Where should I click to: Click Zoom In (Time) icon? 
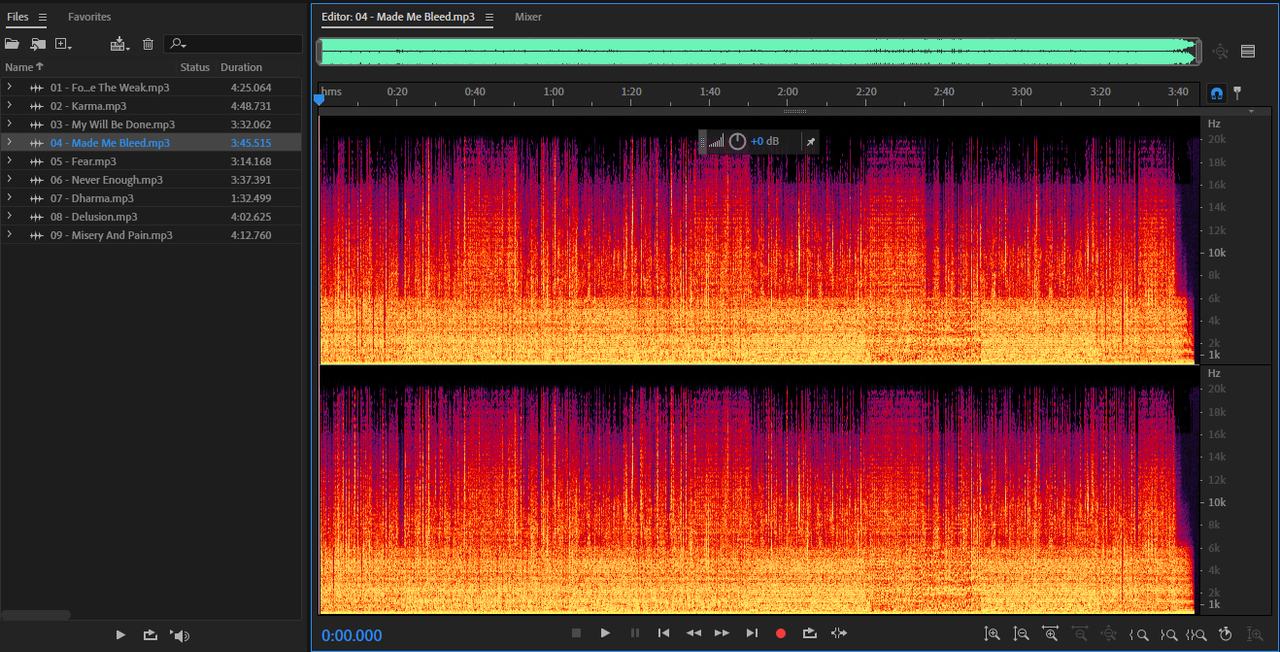(1050, 634)
